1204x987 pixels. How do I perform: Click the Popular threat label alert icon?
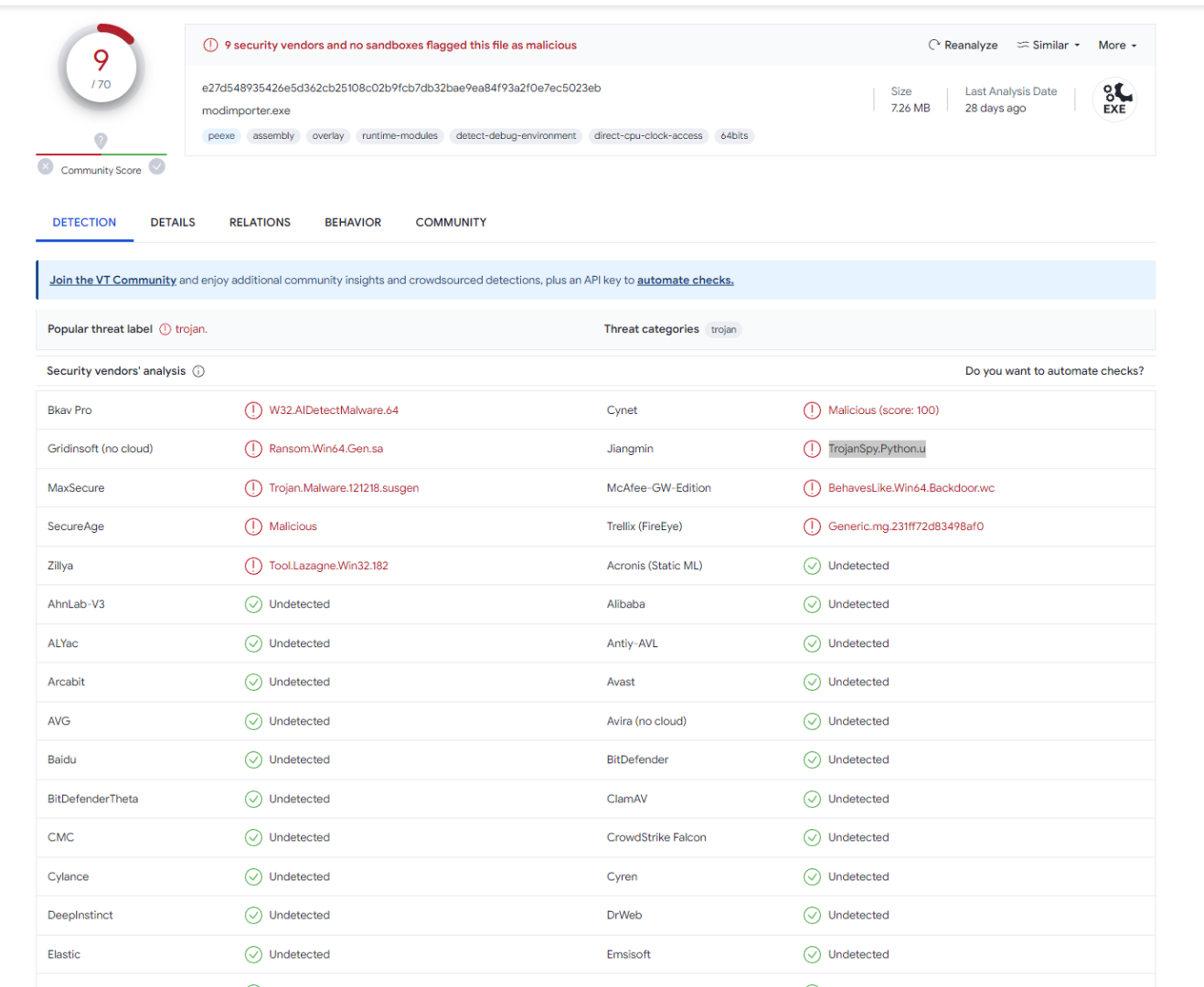click(165, 329)
